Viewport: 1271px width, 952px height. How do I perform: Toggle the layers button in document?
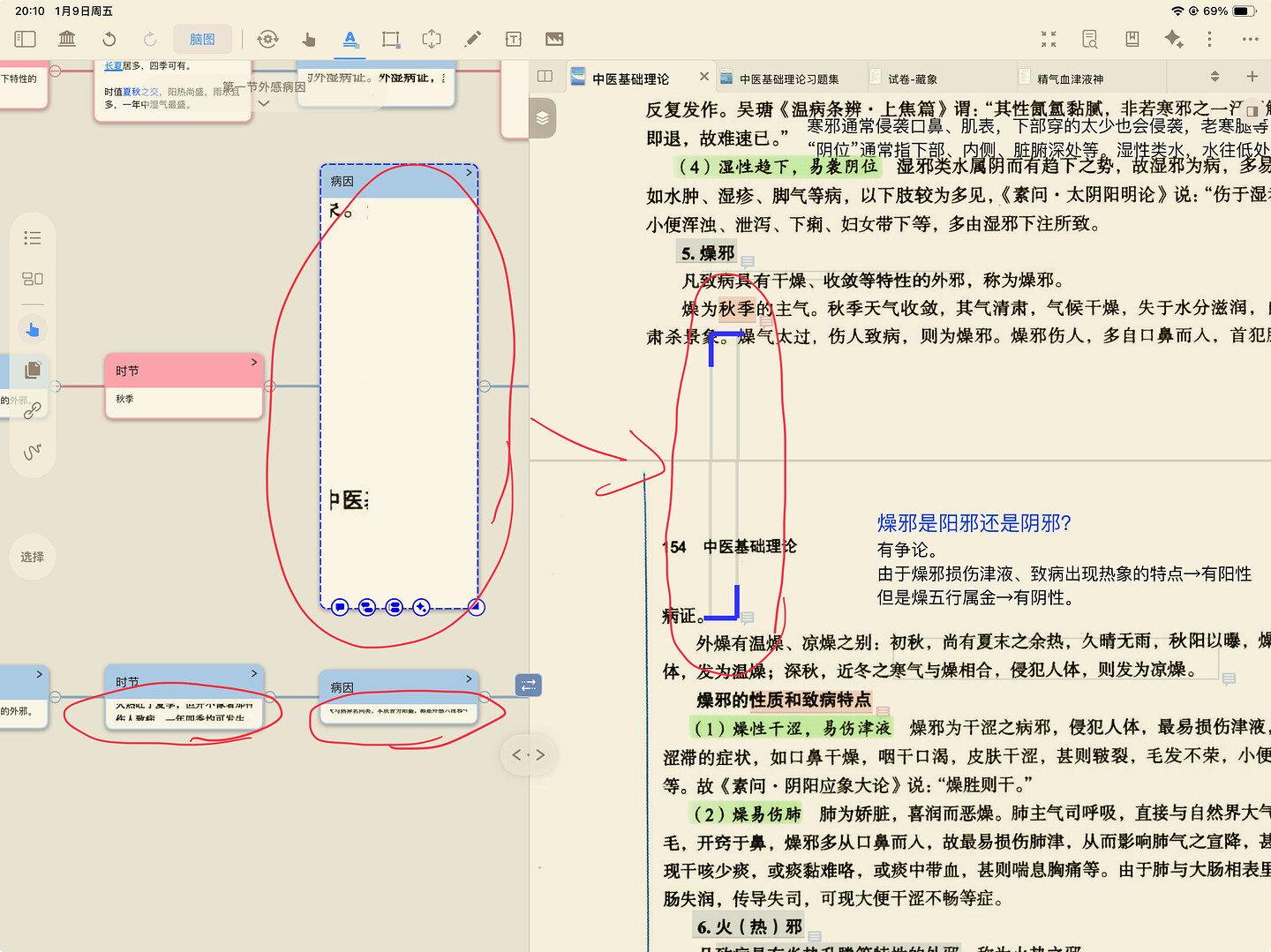click(x=542, y=118)
